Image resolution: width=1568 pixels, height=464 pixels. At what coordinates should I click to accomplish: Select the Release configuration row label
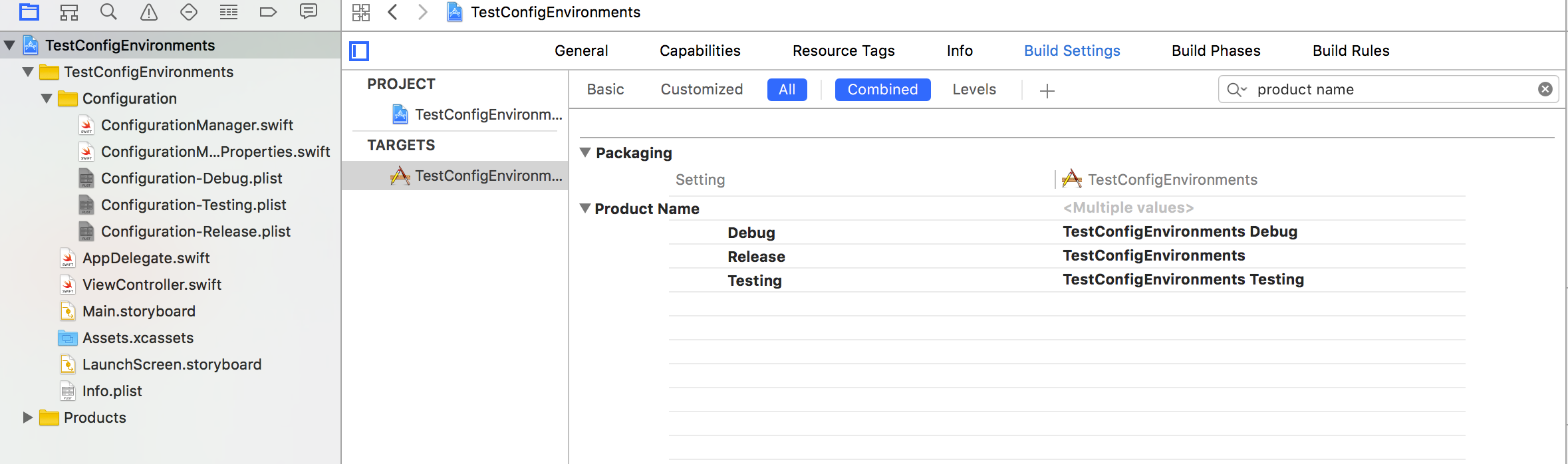756,257
